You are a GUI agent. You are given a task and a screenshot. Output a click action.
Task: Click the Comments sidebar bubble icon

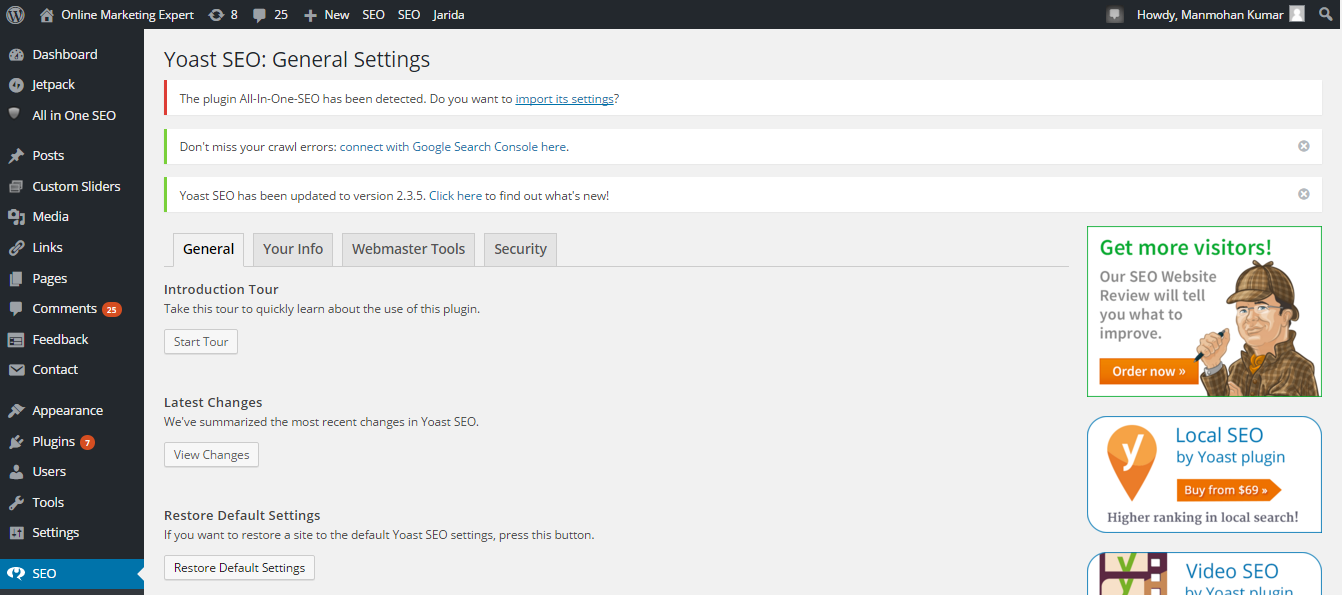tap(16, 309)
